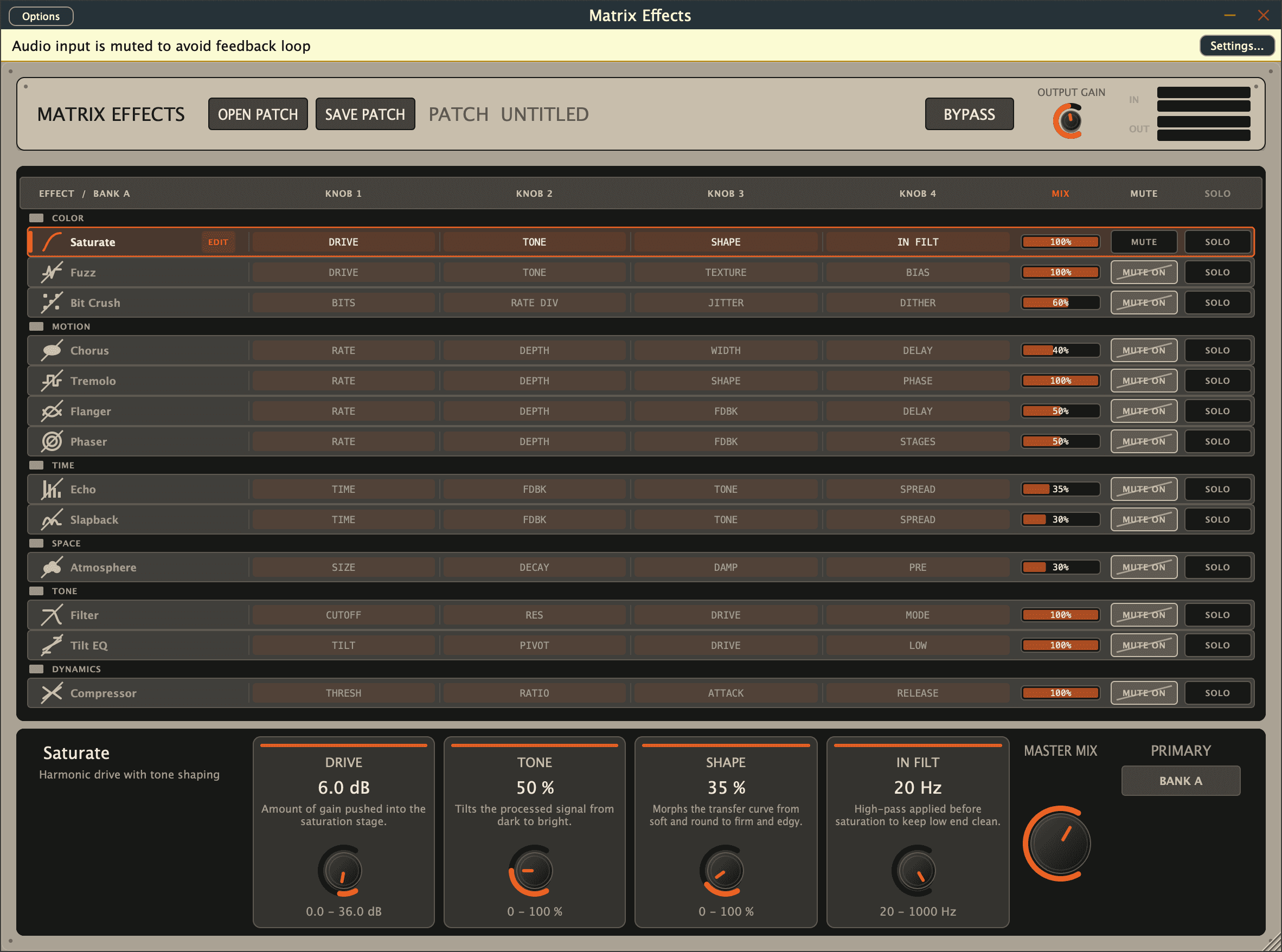Toggle the BYPASS button

coord(969,114)
